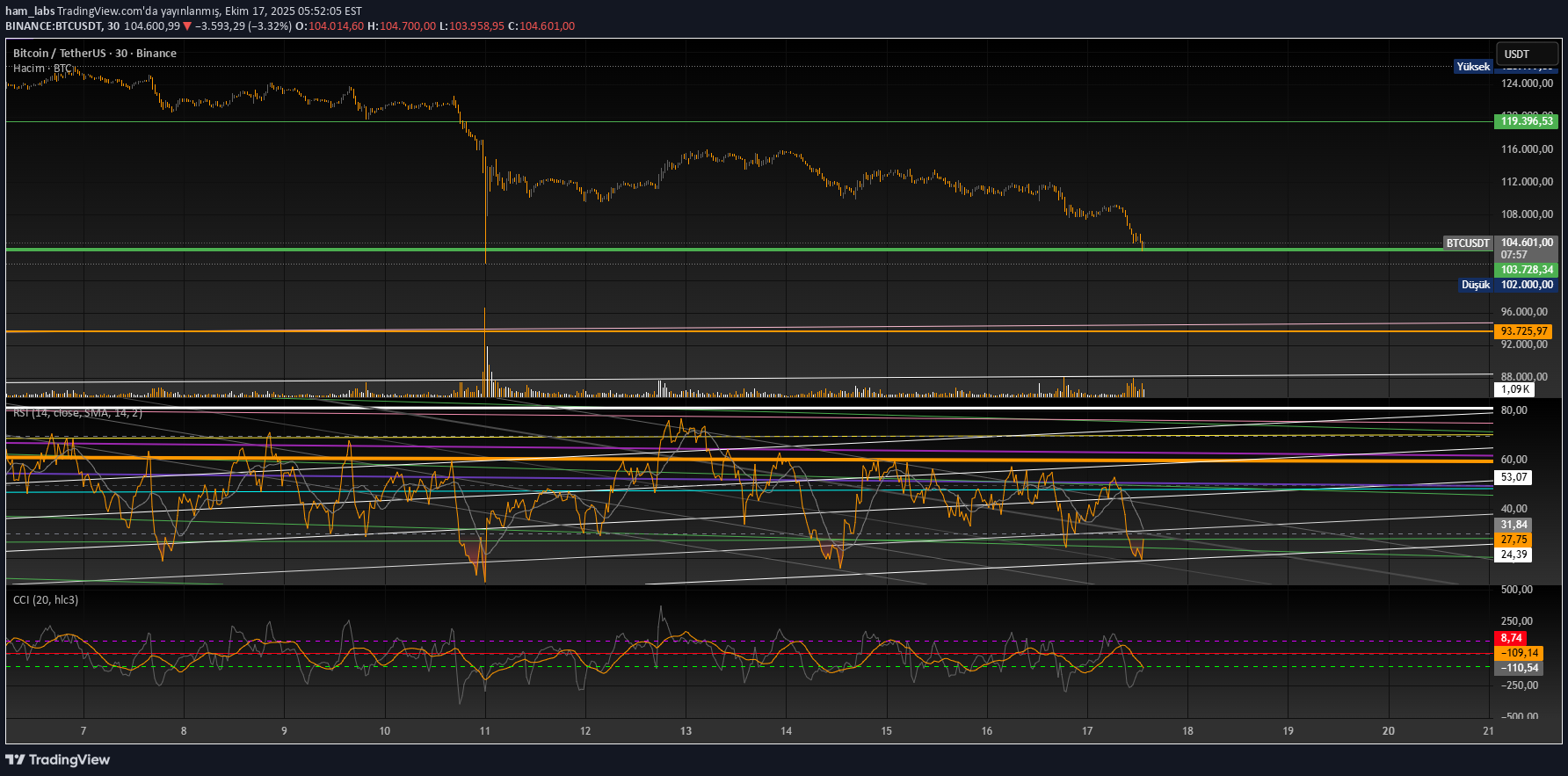Select the Bitcoin / TetherUS chart title
The width and height of the screenshot is (1568, 776).
(x=95, y=54)
